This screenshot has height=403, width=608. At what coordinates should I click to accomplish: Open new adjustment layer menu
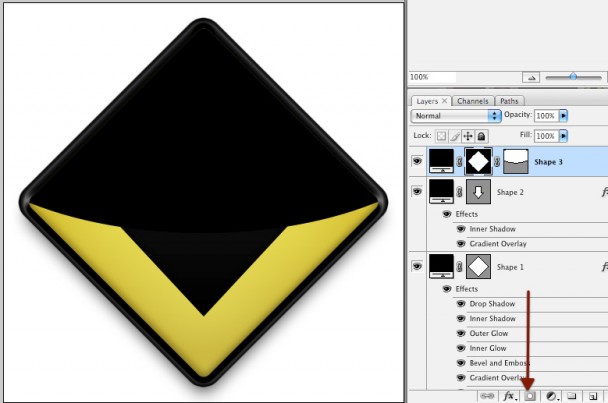pos(552,396)
